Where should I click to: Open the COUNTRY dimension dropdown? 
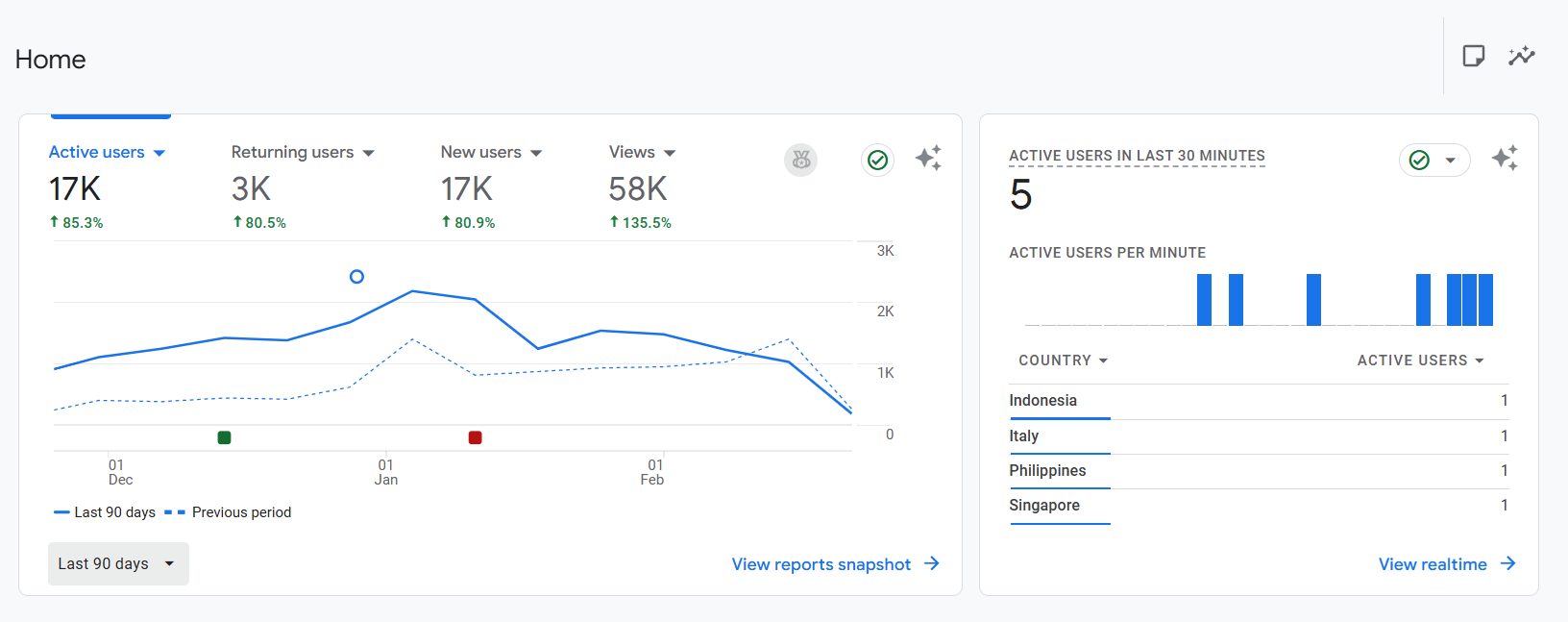[1064, 361]
